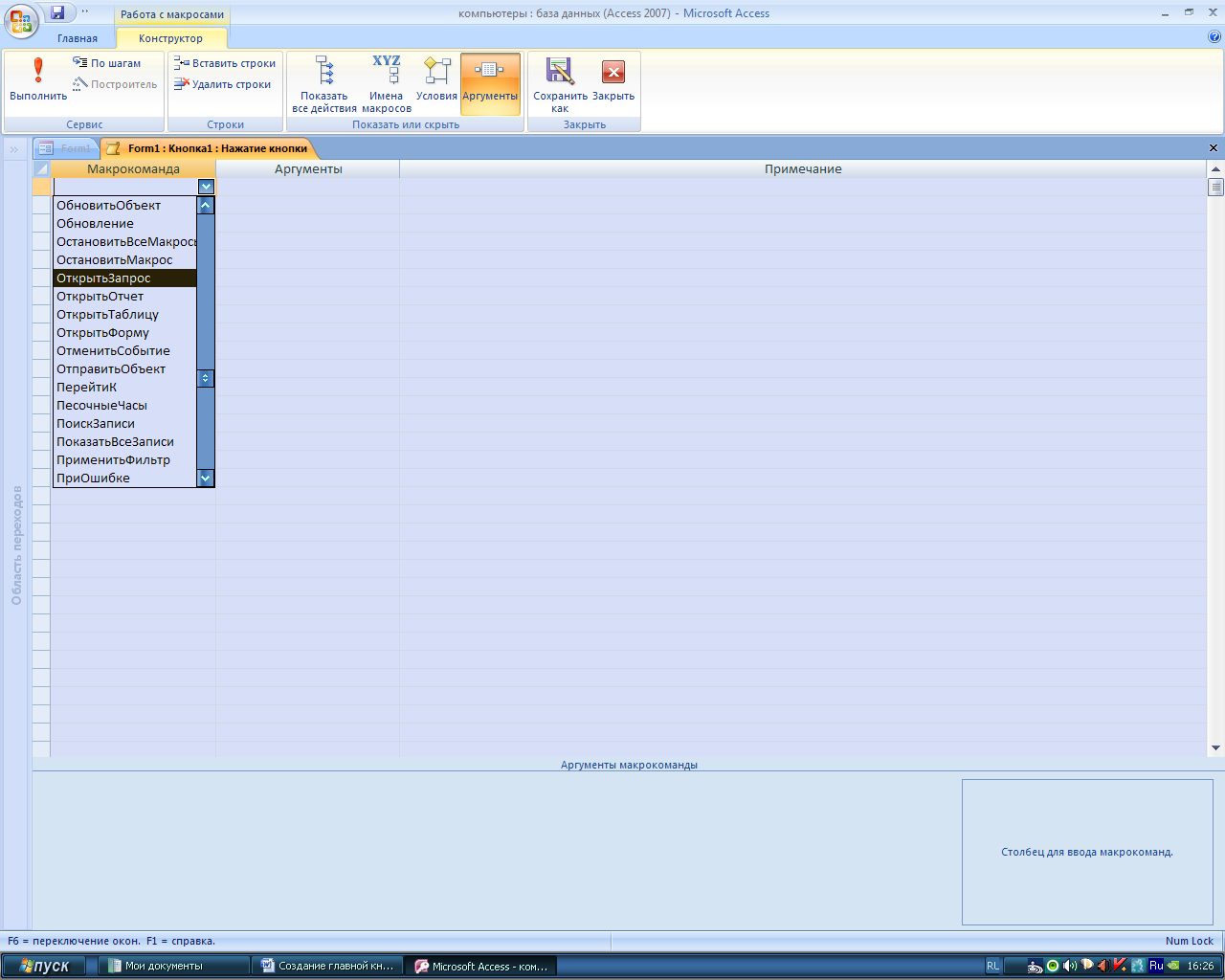1225x980 pixels.
Task: Select the Кнопка1 Нажатие кнопки macro tab
Action: 208,148
